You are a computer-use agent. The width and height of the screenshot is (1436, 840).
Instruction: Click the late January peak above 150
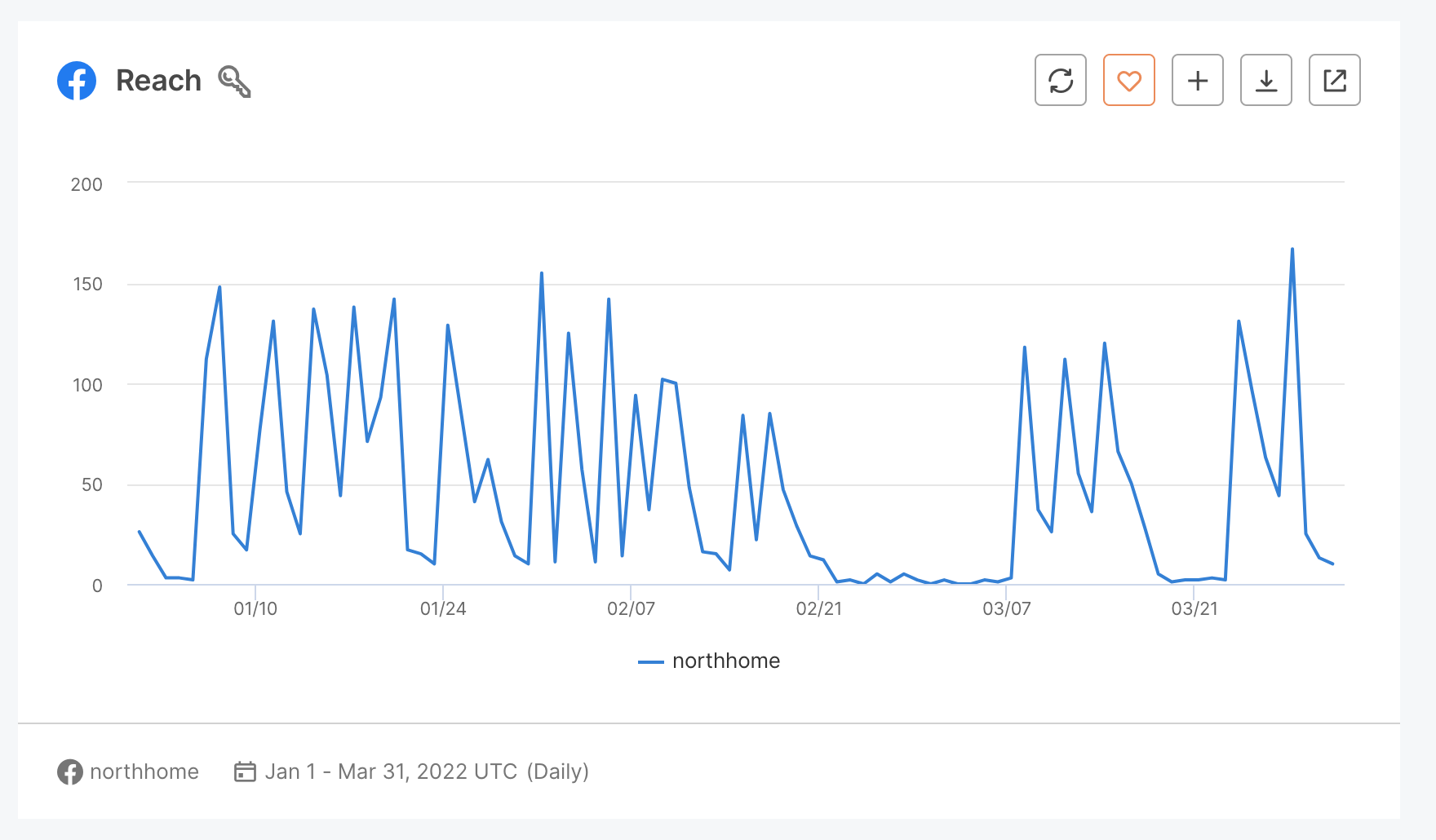coord(542,273)
